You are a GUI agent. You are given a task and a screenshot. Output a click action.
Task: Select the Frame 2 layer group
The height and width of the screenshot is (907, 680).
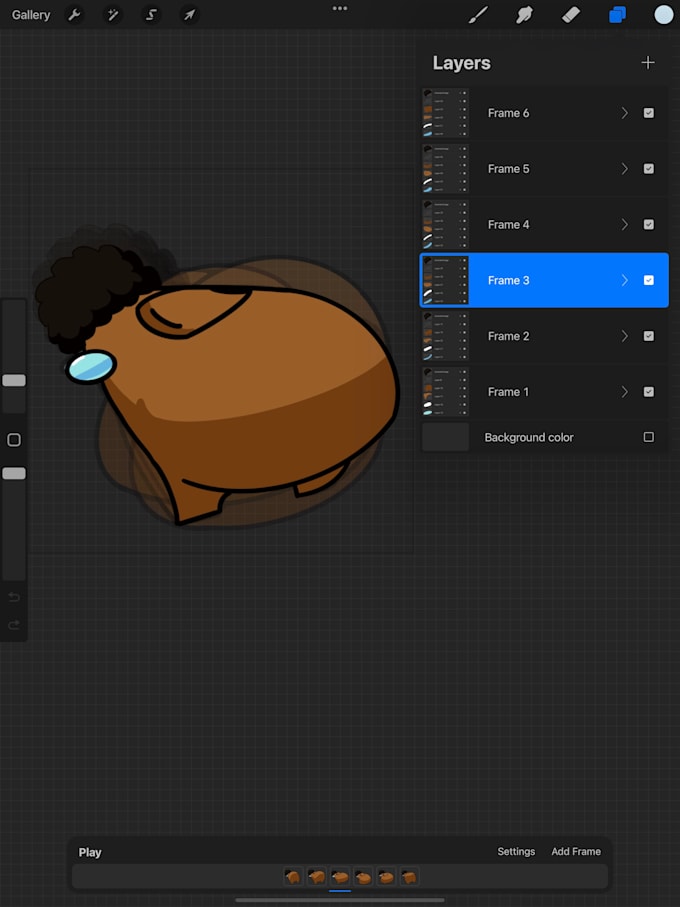tap(544, 336)
